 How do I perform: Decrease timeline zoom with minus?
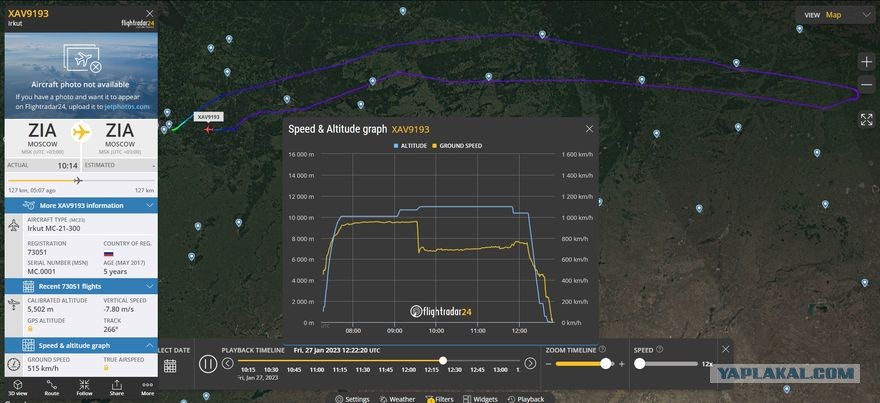coord(549,364)
